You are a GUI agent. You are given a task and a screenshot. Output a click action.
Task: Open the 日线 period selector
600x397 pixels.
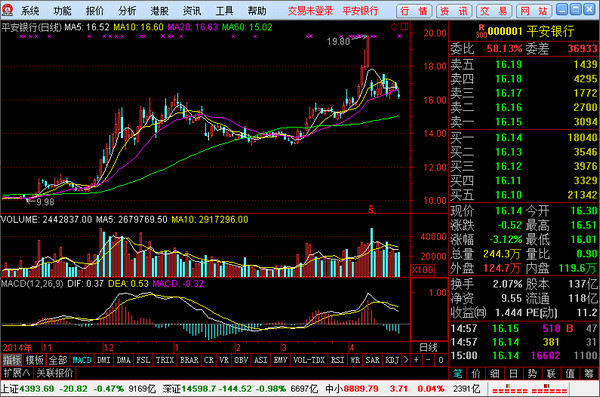tap(429, 348)
